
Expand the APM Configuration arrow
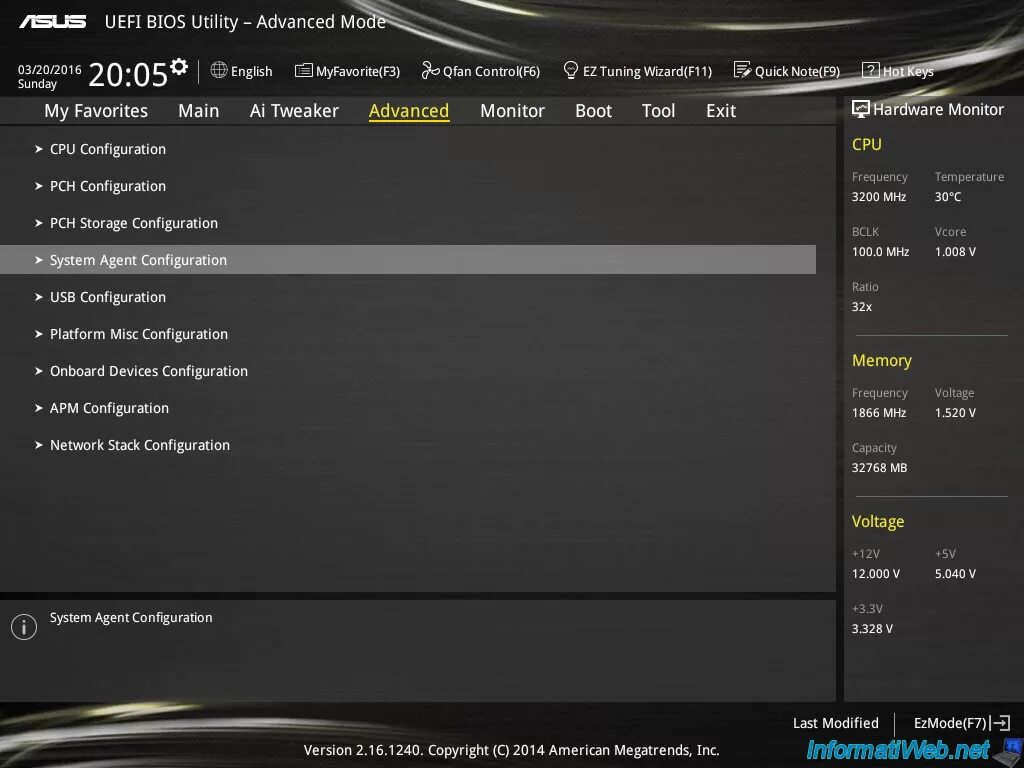tap(39, 408)
